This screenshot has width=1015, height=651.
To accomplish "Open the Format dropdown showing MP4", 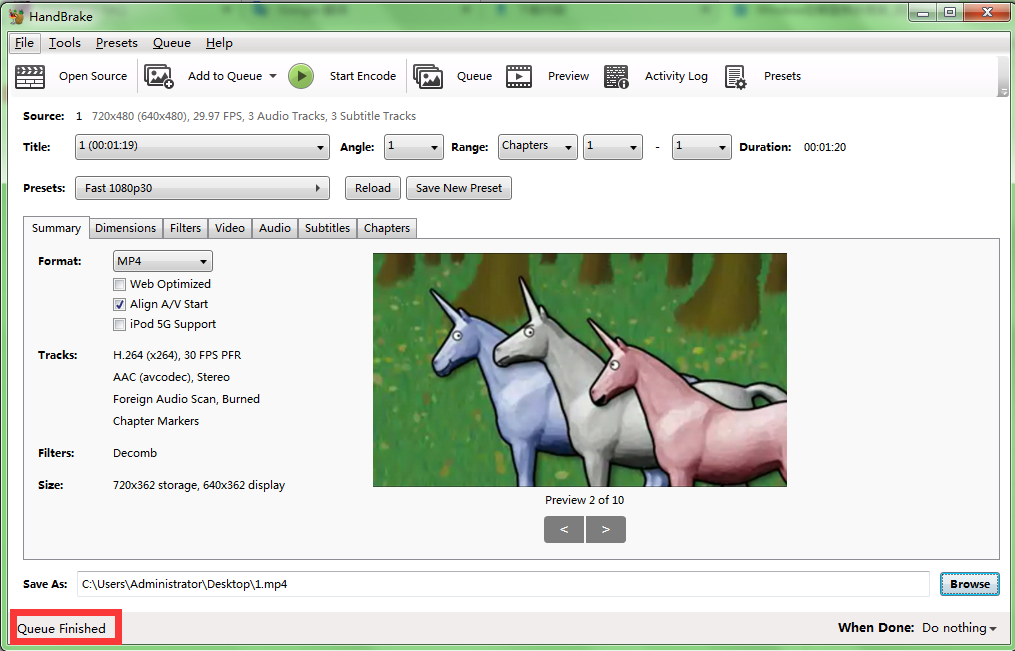I will click(162, 261).
